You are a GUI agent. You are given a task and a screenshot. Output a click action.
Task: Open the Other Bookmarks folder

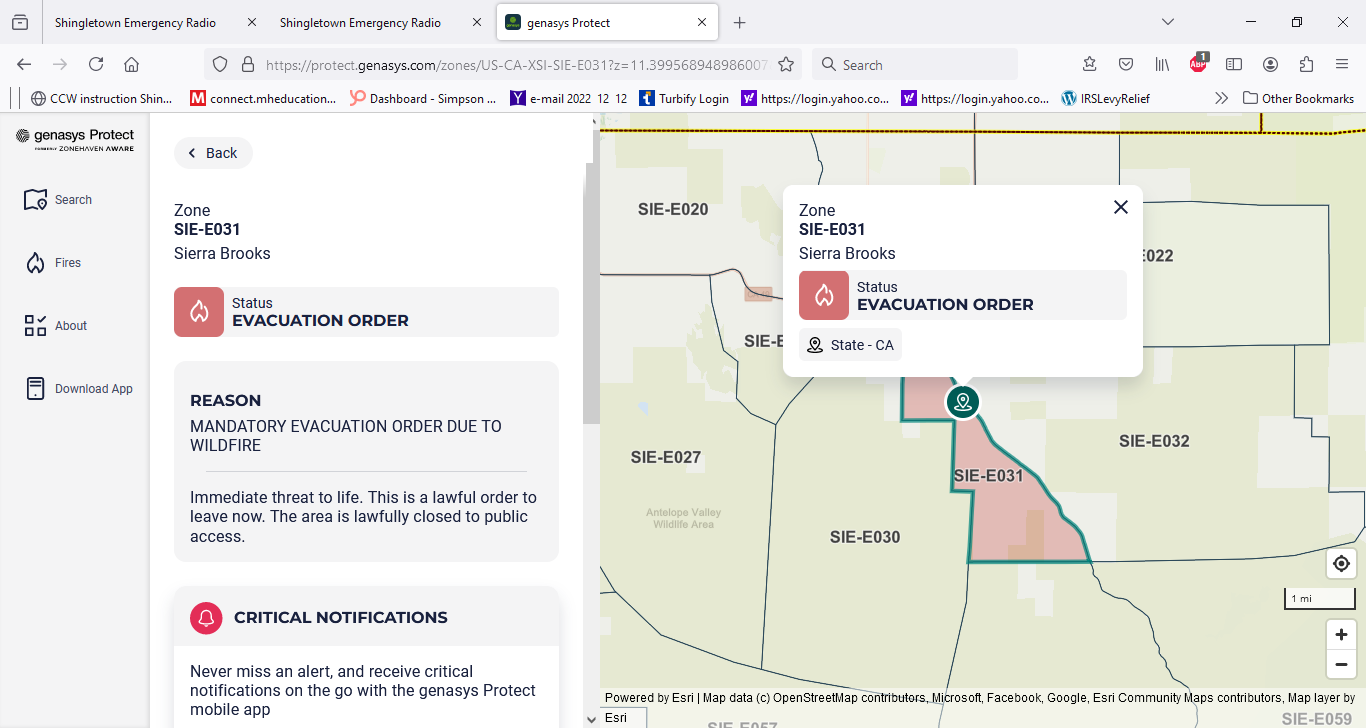point(1298,98)
